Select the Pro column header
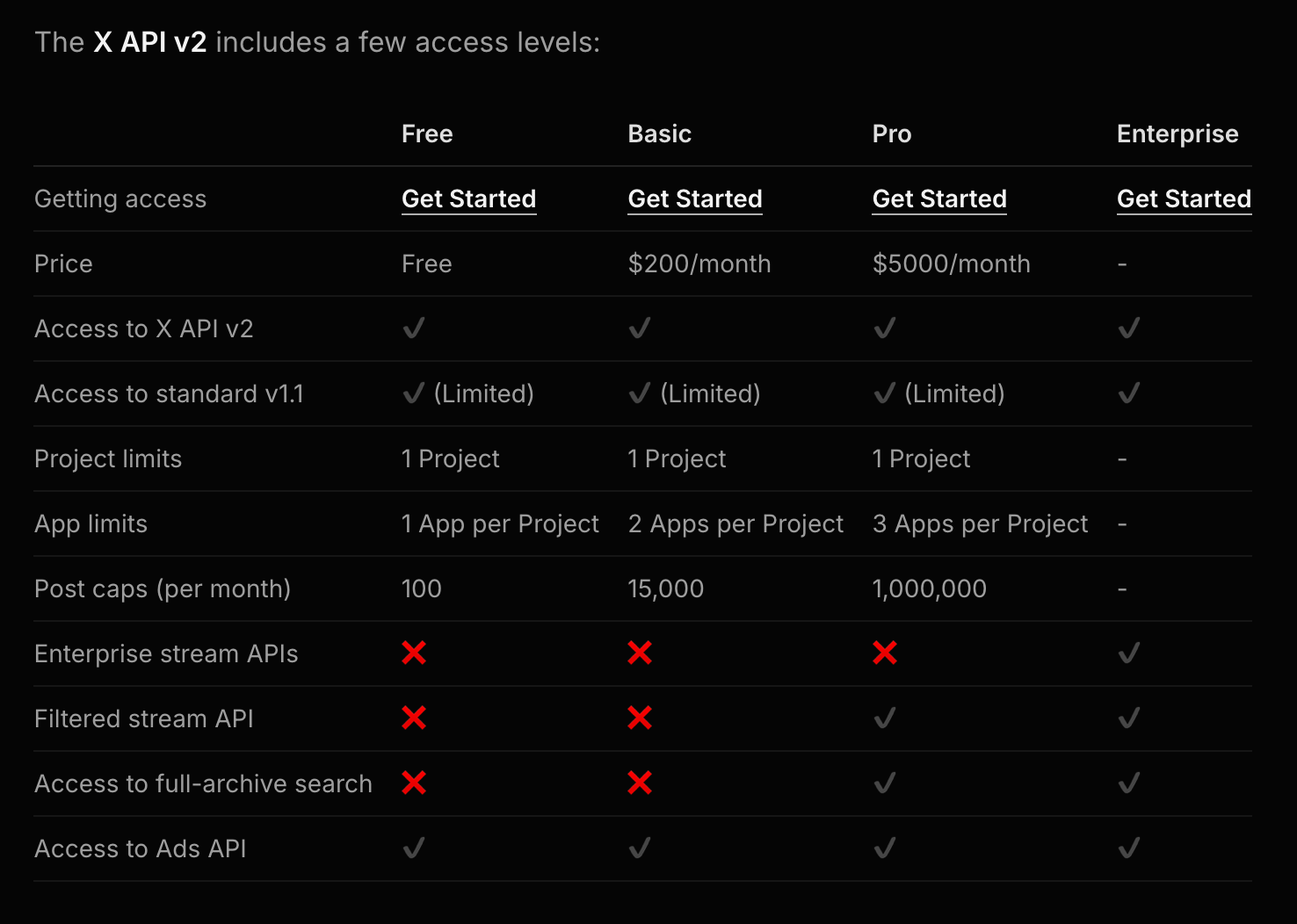This screenshot has height=924, width=1297. coord(891,134)
